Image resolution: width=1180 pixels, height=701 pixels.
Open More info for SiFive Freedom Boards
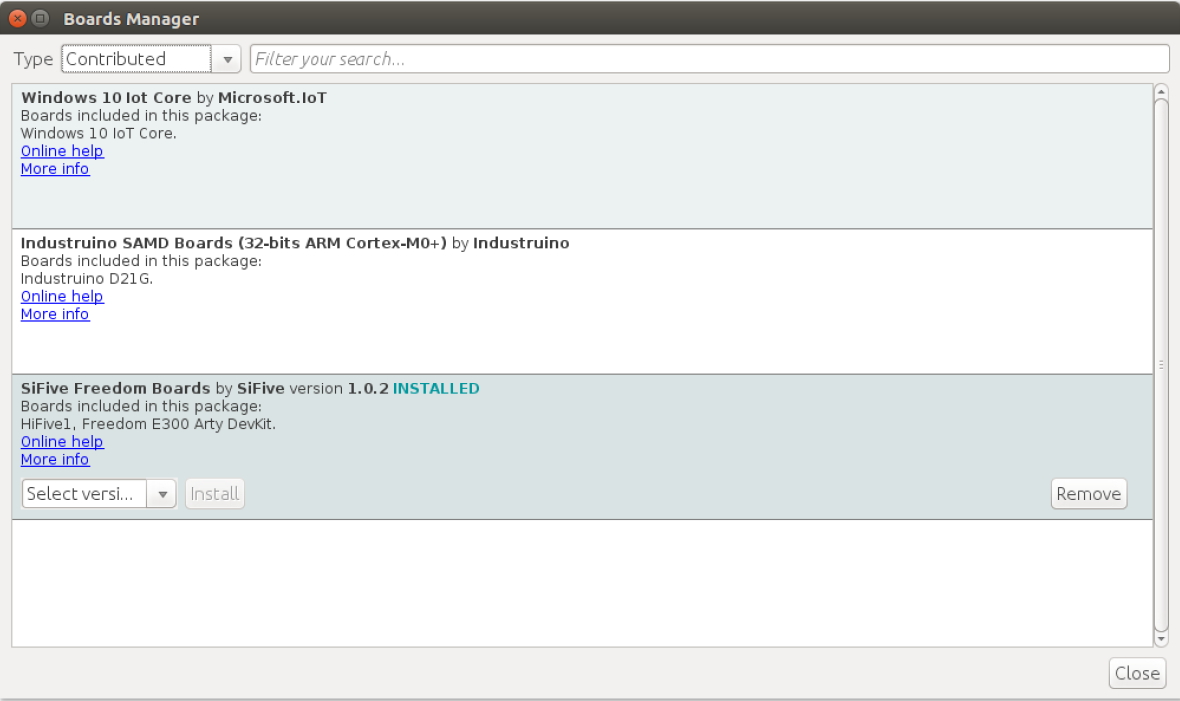pyautogui.click(x=55, y=460)
